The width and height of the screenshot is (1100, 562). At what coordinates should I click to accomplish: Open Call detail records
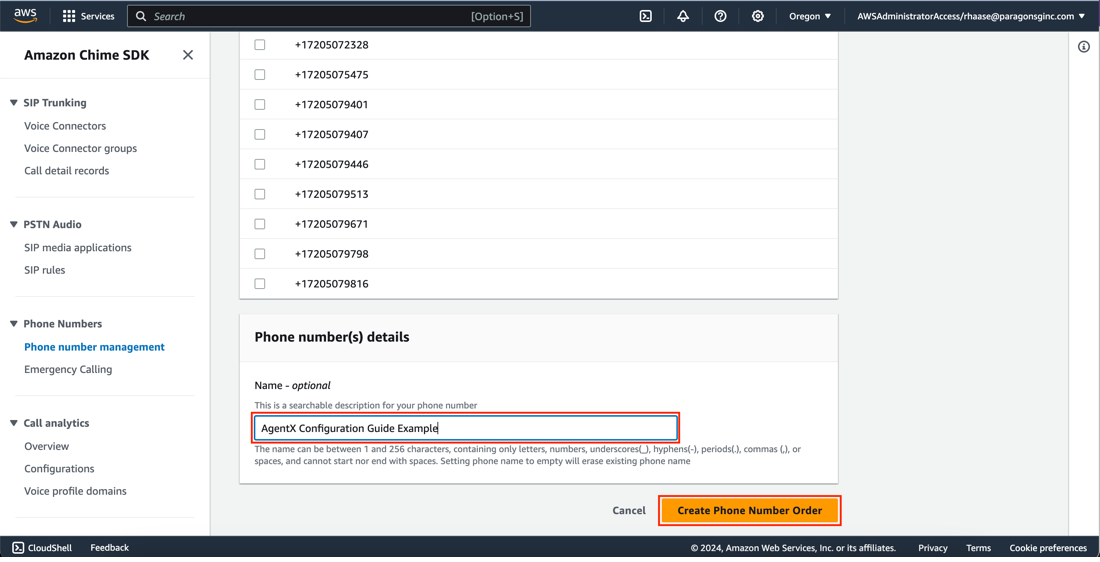[x=67, y=170]
